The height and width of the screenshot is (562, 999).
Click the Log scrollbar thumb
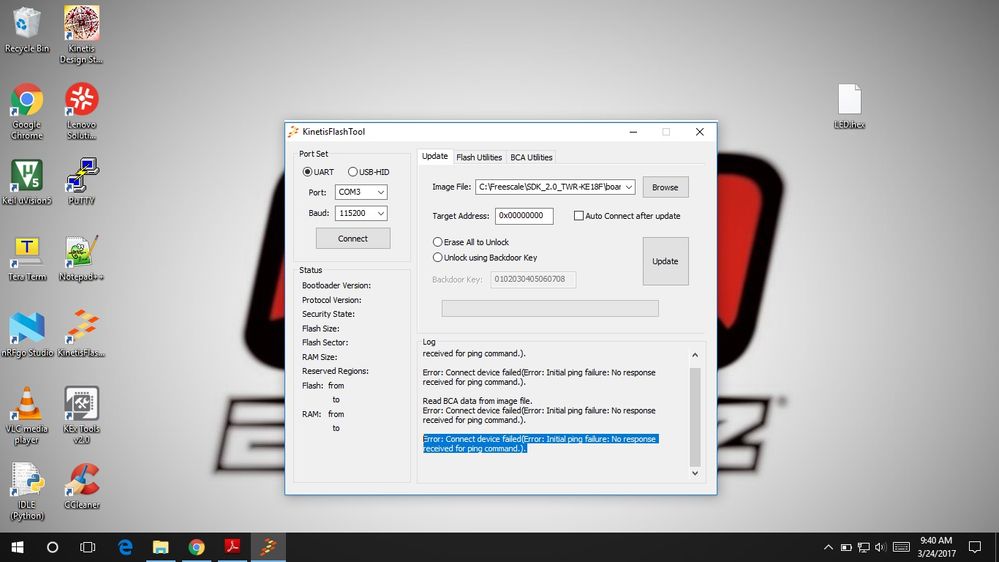click(x=695, y=417)
